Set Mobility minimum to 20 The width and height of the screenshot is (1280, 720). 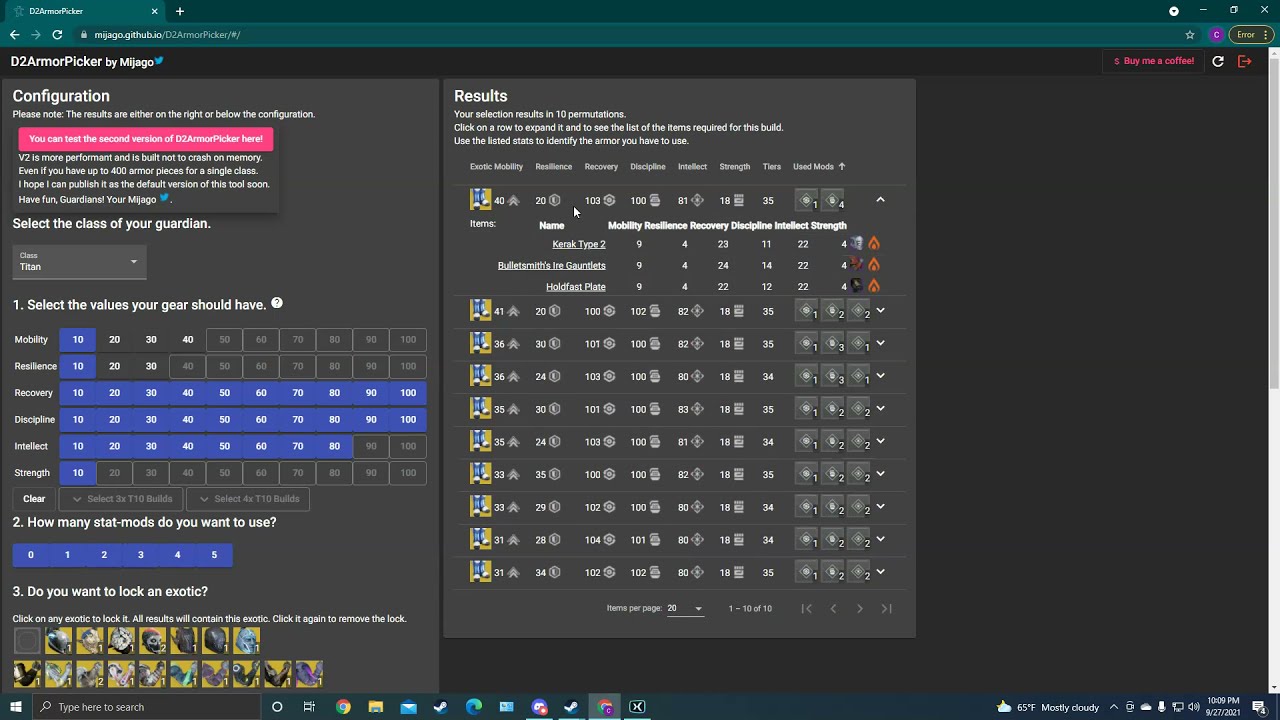[x=114, y=339]
